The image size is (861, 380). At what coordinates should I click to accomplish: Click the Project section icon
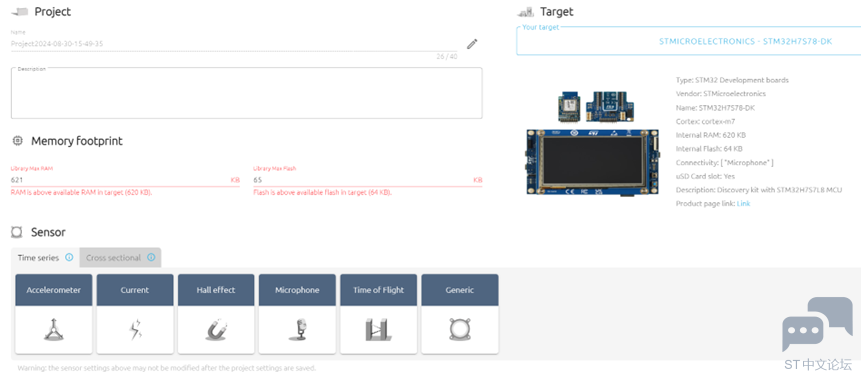[20, 12]
